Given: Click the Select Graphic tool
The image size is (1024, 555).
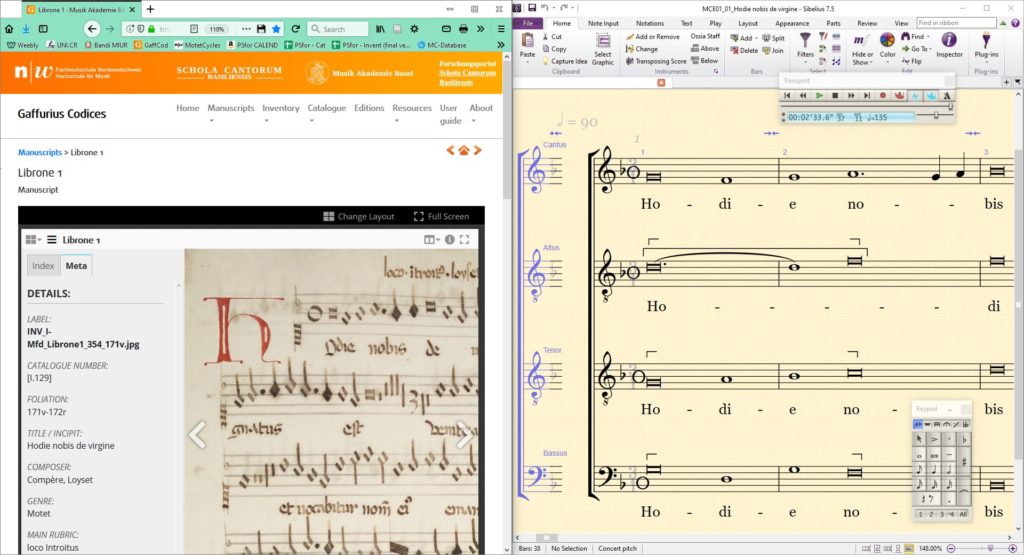Looking at the screenshot, I should (603, 49).
